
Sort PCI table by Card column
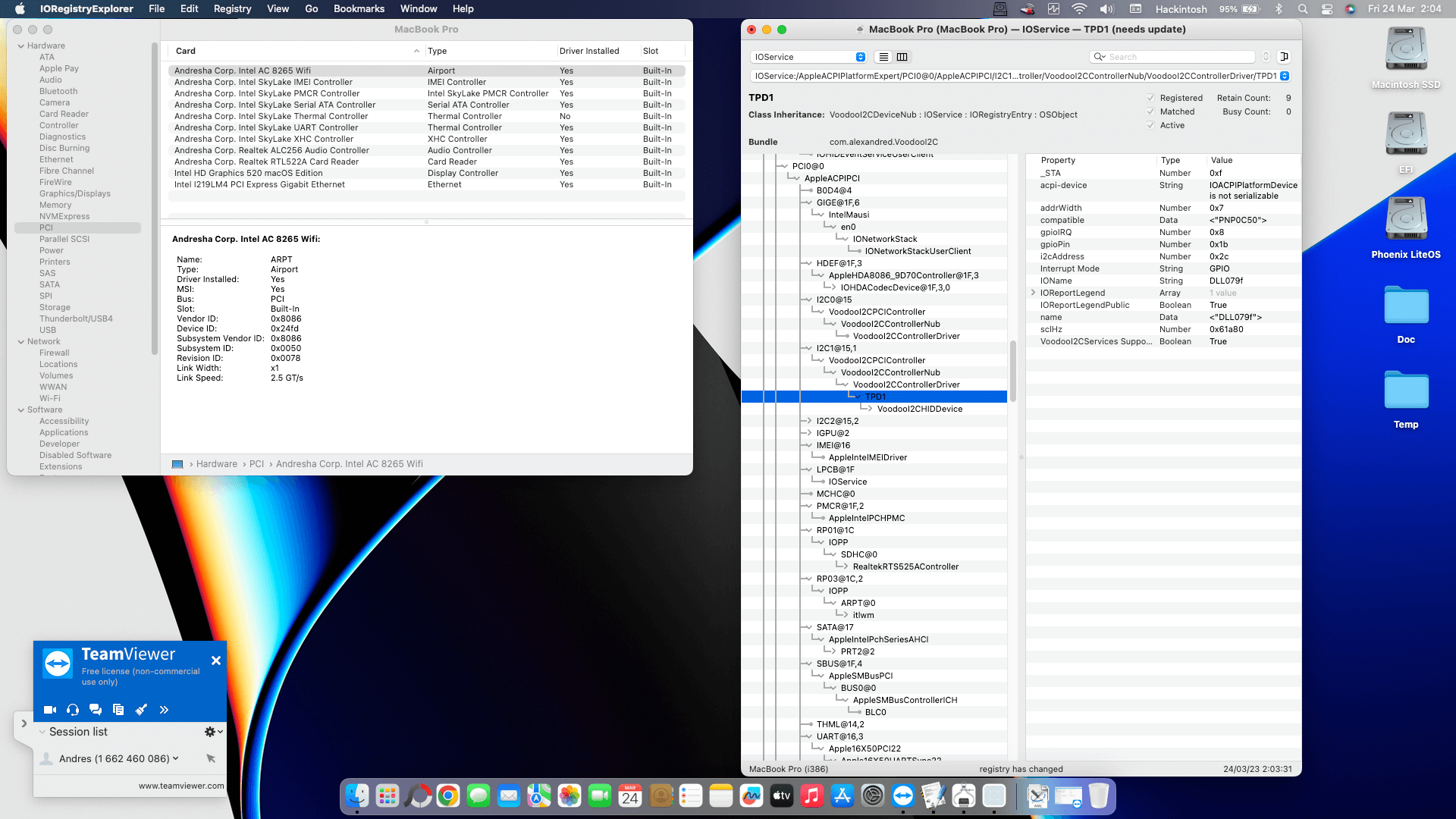[296, 51]
